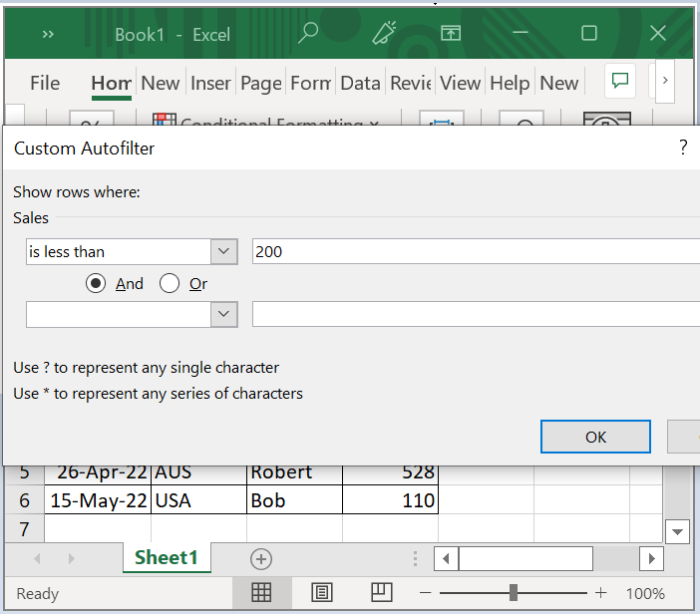Viewport: 700px width, 614px height.
Task: Click the zoom slider handle
Action: [513, 593]
